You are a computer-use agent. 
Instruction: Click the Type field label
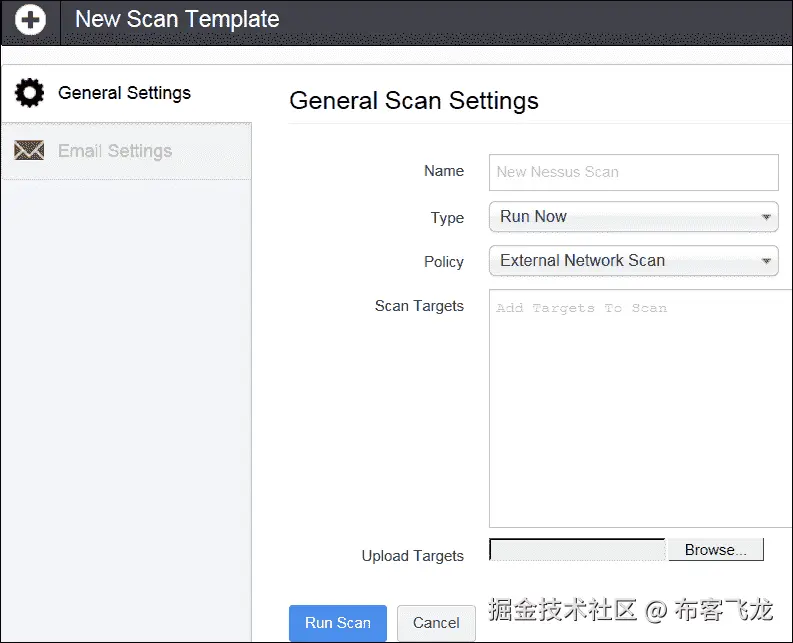click(447, 218)
